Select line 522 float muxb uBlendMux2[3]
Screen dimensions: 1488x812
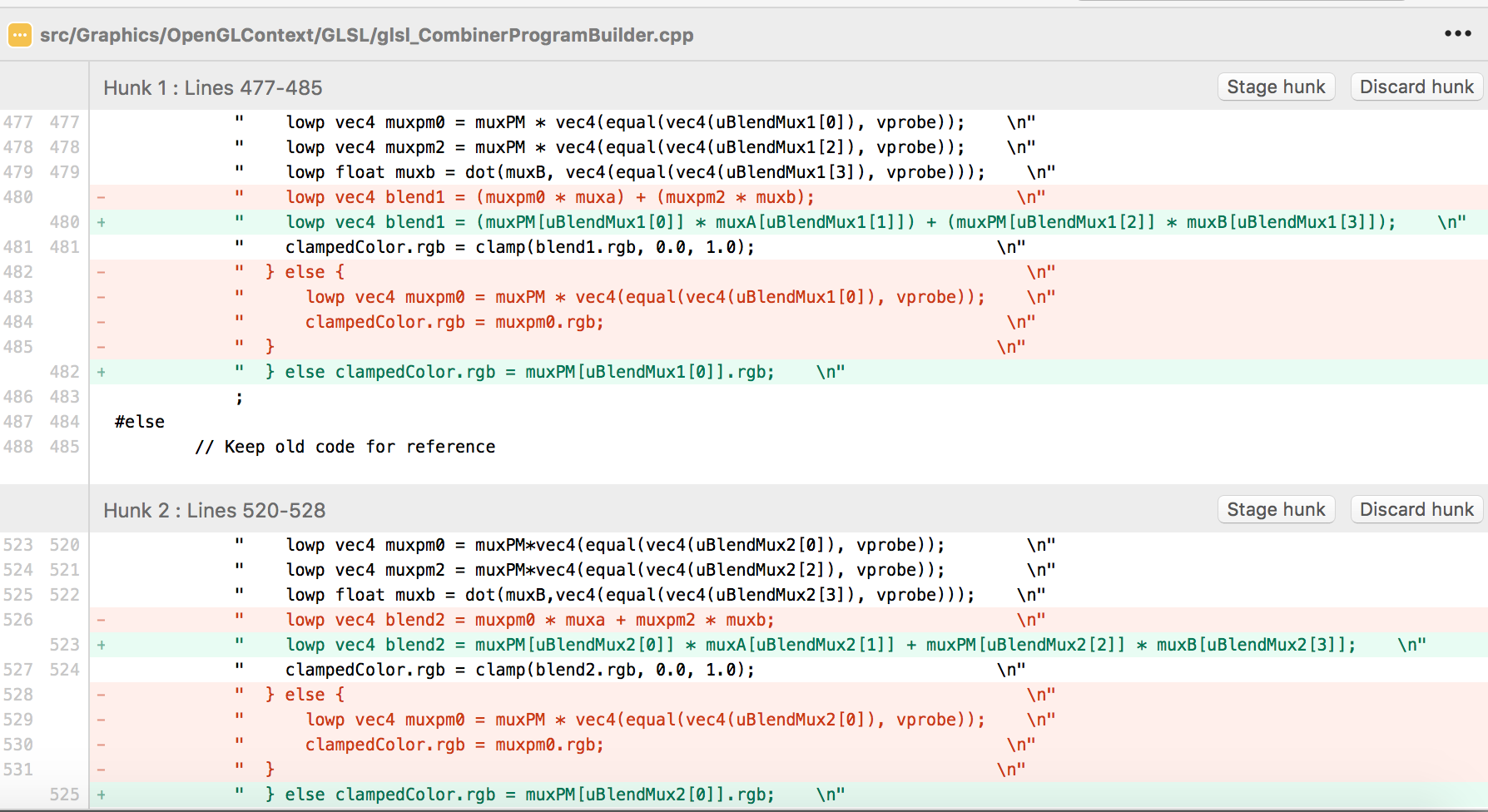pos(788,595)
